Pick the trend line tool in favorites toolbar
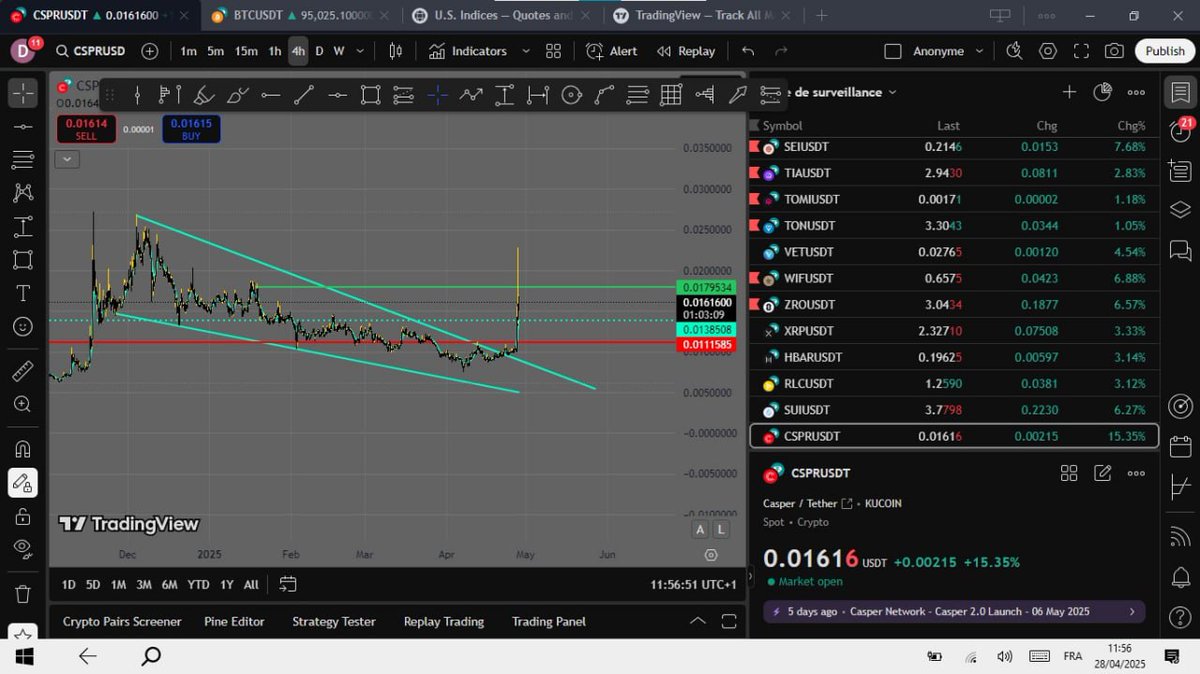Viewport: 1200px width, 674px height. click(304, 95)
